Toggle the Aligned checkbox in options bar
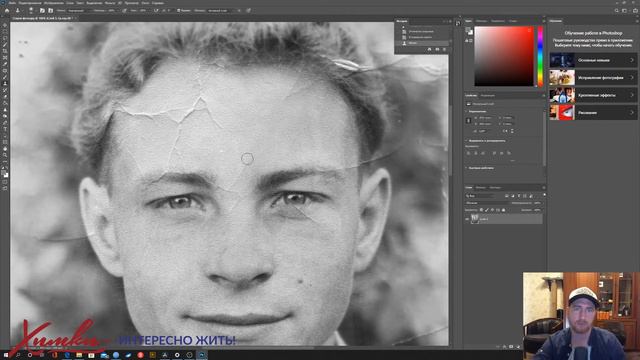640x360 pixels. [178, 10]
